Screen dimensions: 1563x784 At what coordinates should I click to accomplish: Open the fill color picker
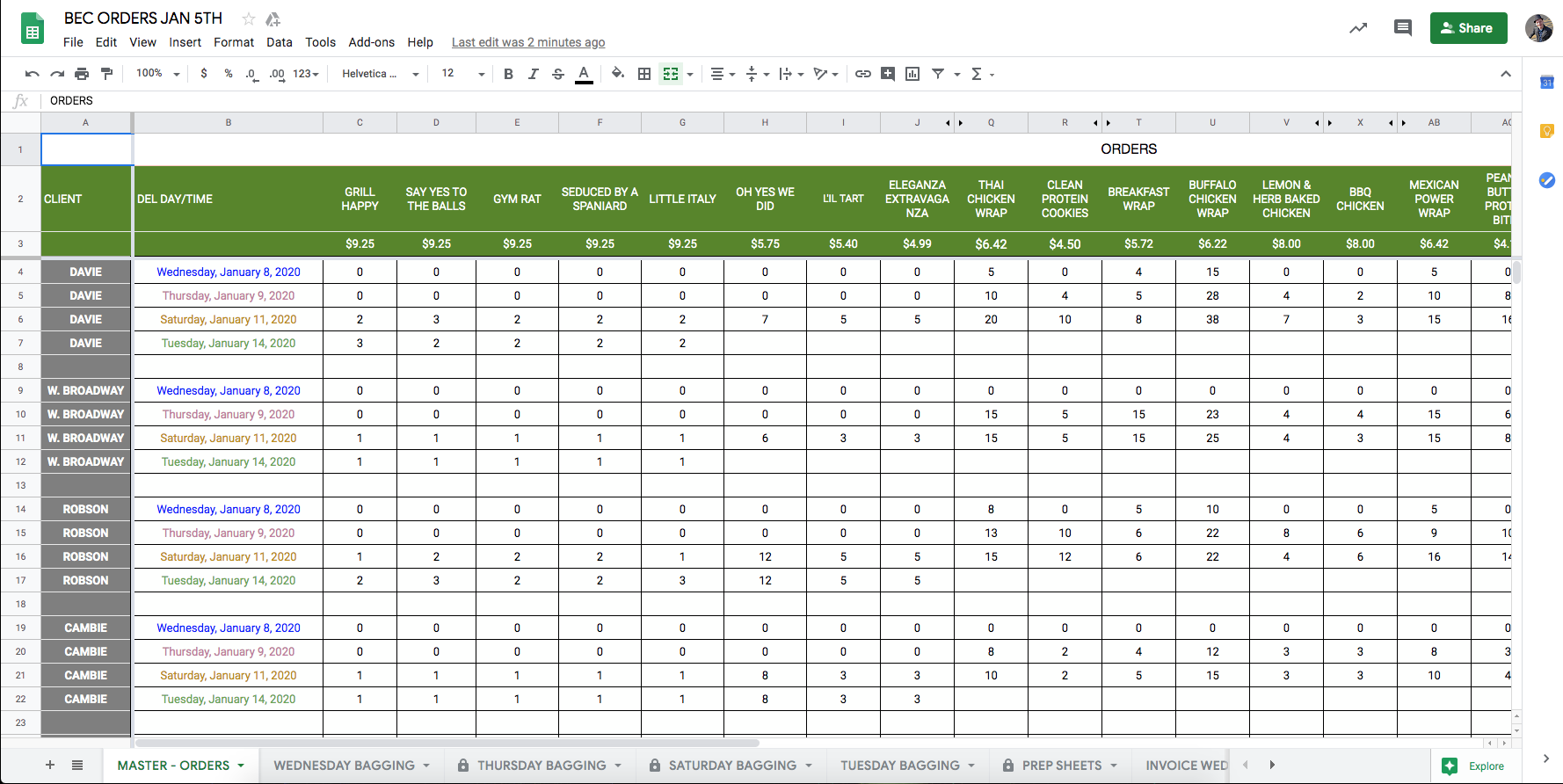point(618,74)
